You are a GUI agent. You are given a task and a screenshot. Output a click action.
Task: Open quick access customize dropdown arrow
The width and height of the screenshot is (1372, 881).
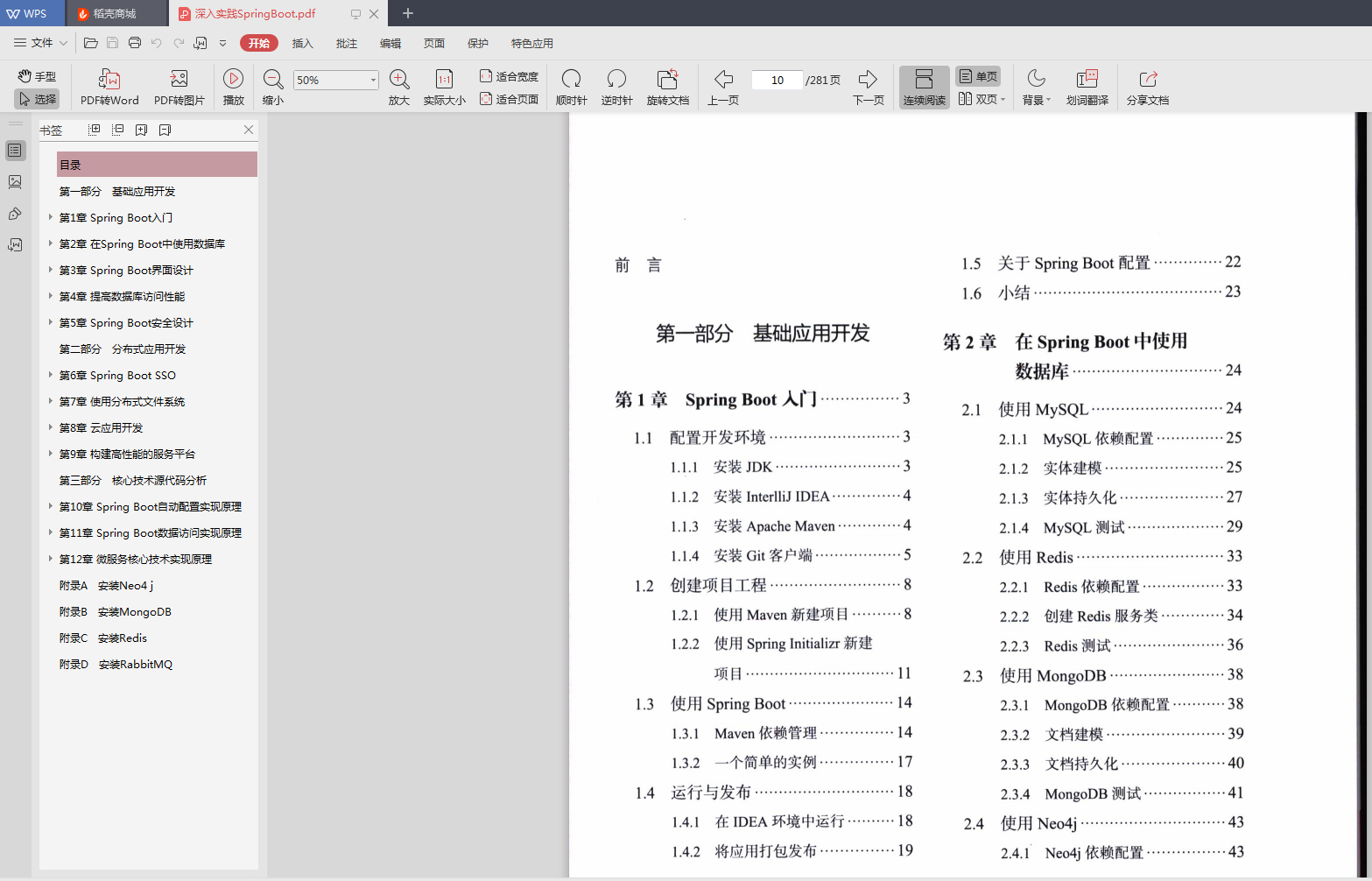[x=222, y=43]
